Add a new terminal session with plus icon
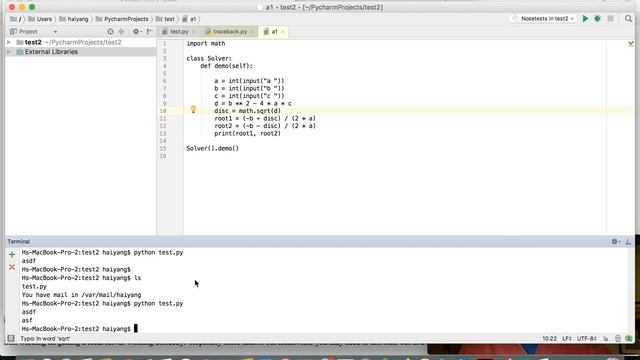 click(x=12, y=255)
